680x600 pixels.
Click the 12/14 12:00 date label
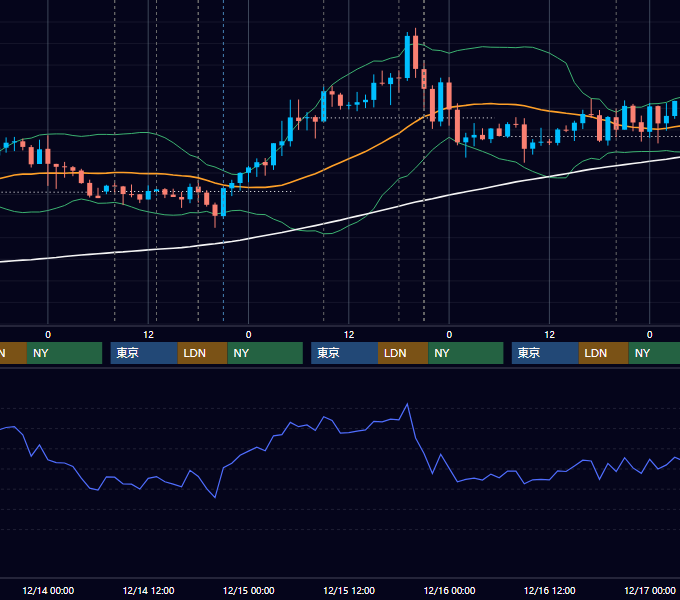pos(148,590)
